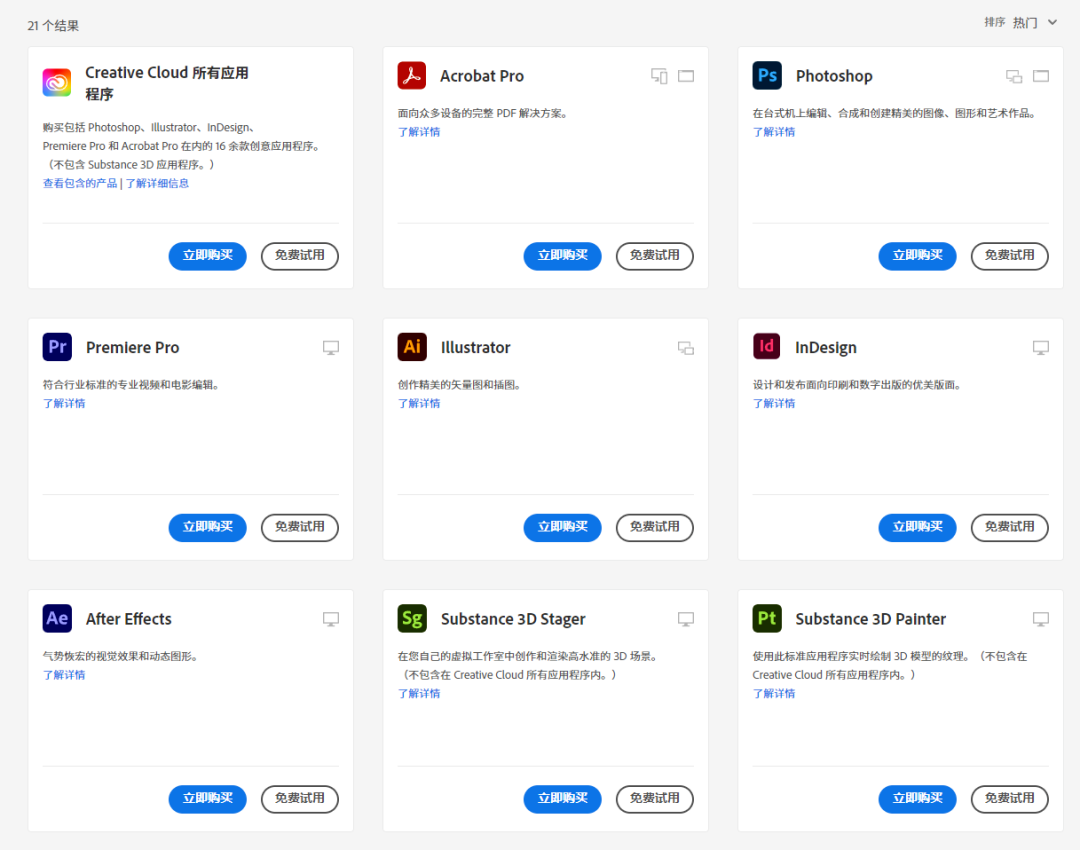This screenshot has width=1080, height=850.
Task: Click Substance 3D Stager desktop monitor icon
Action: pos(686,619)
